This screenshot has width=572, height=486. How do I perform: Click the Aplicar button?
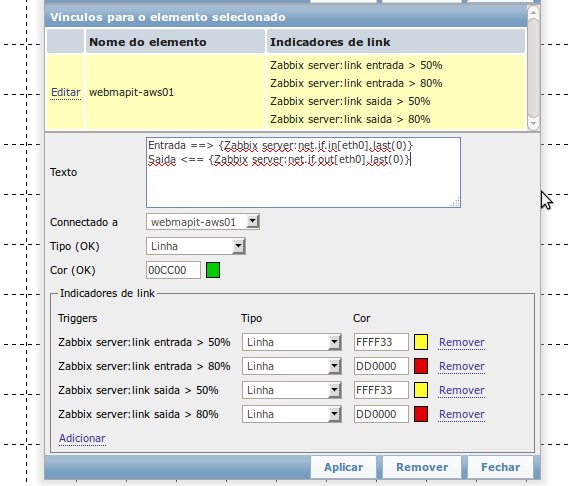(x=343, y=467)
